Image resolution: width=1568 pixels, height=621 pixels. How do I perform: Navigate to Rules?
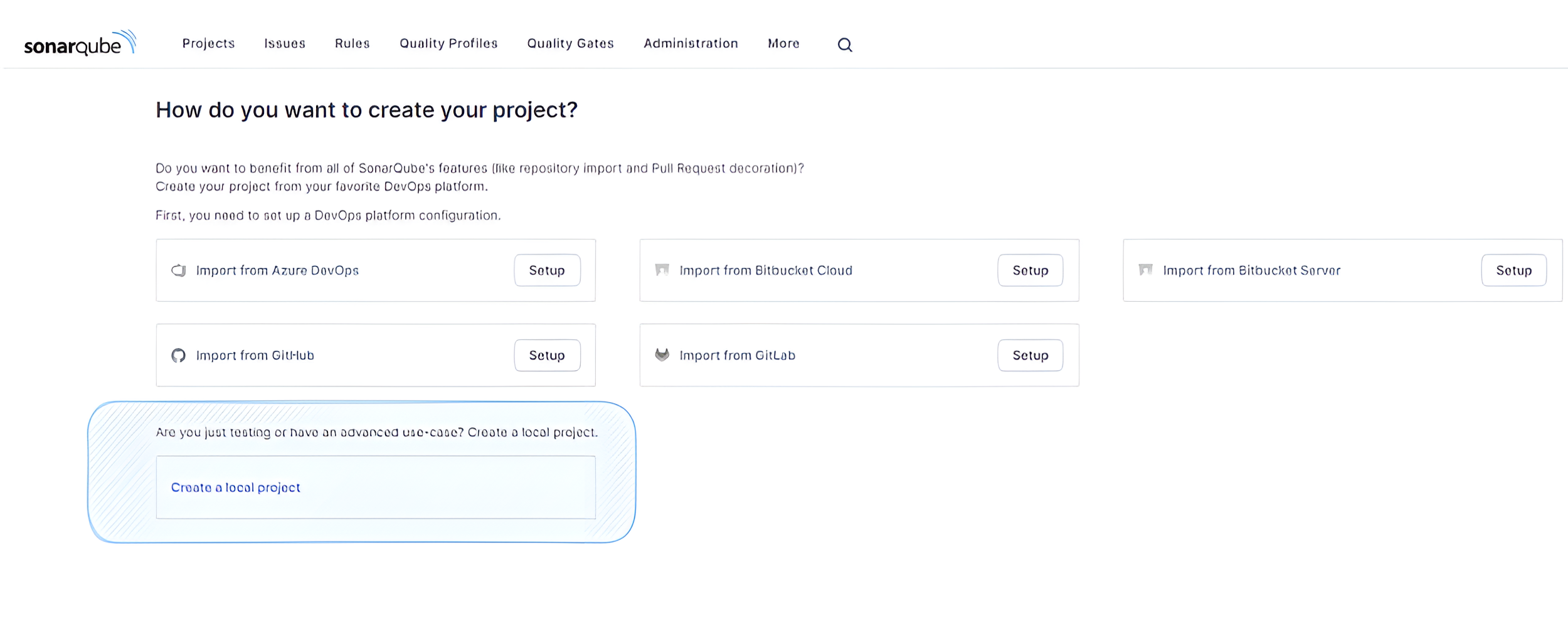(x=352, y=43)
